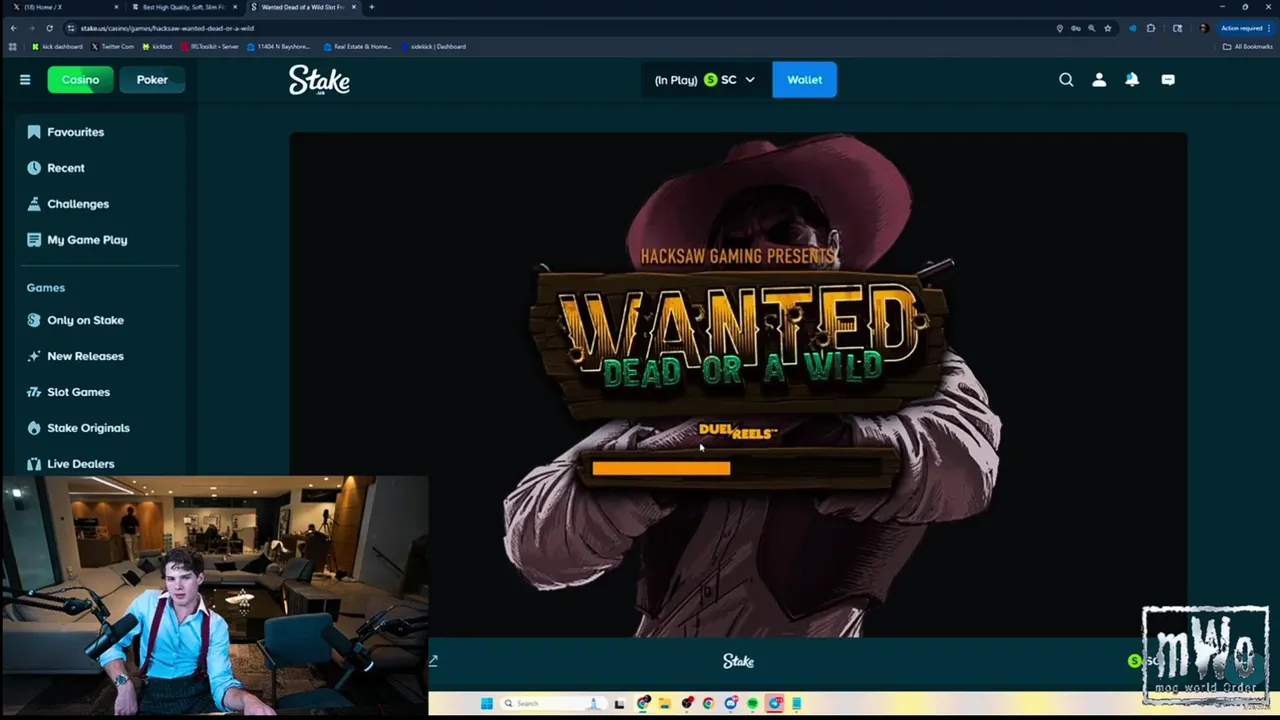This screenshot has height=720, width=1280.
Task: Expand the SC currency balance dropdown
Action: pos(705,80)
